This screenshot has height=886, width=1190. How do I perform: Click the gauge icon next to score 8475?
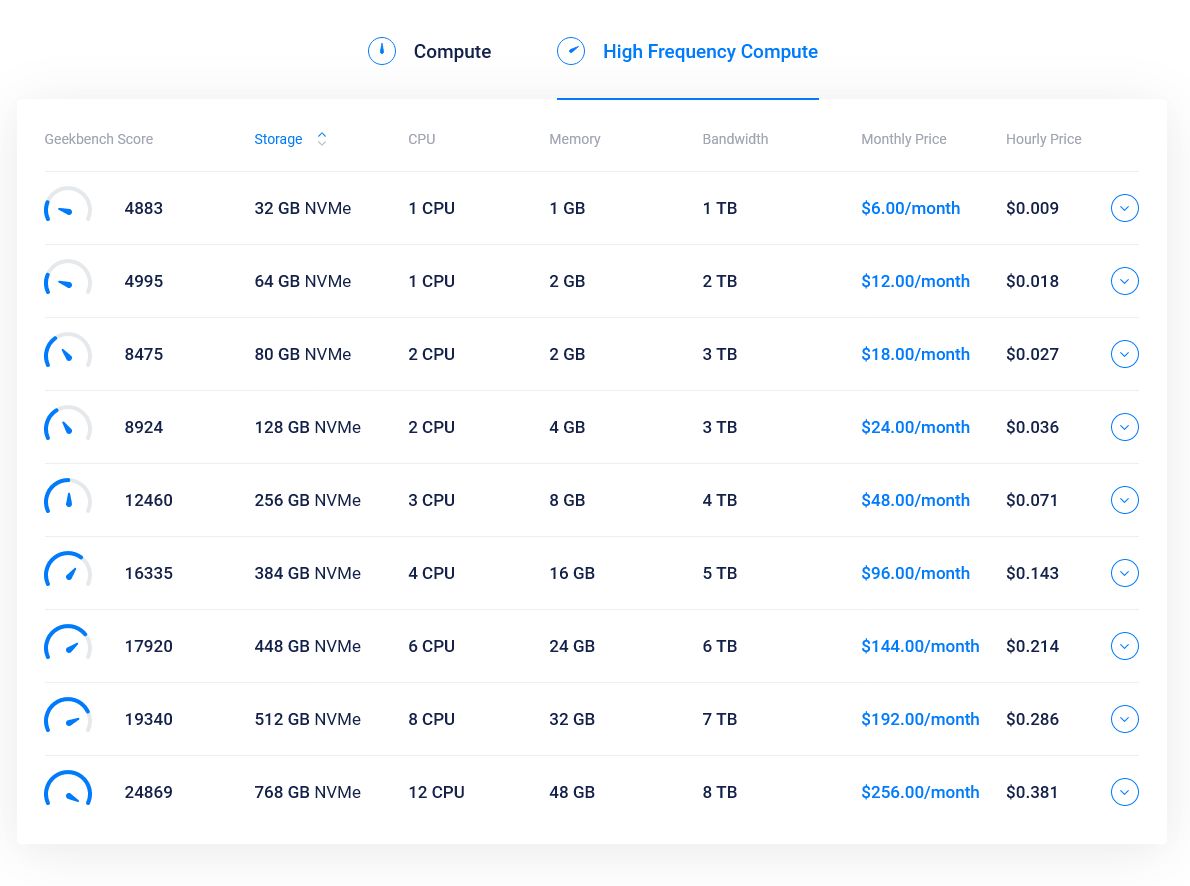(x=68, y=354)
